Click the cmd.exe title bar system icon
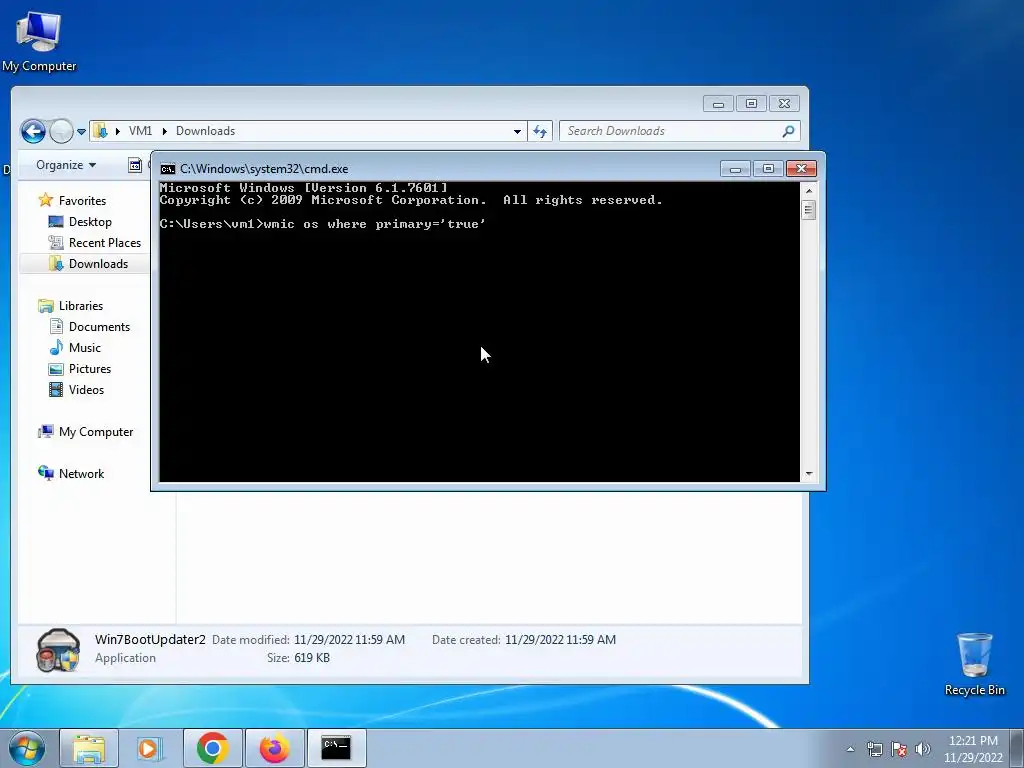 (167, 169)
